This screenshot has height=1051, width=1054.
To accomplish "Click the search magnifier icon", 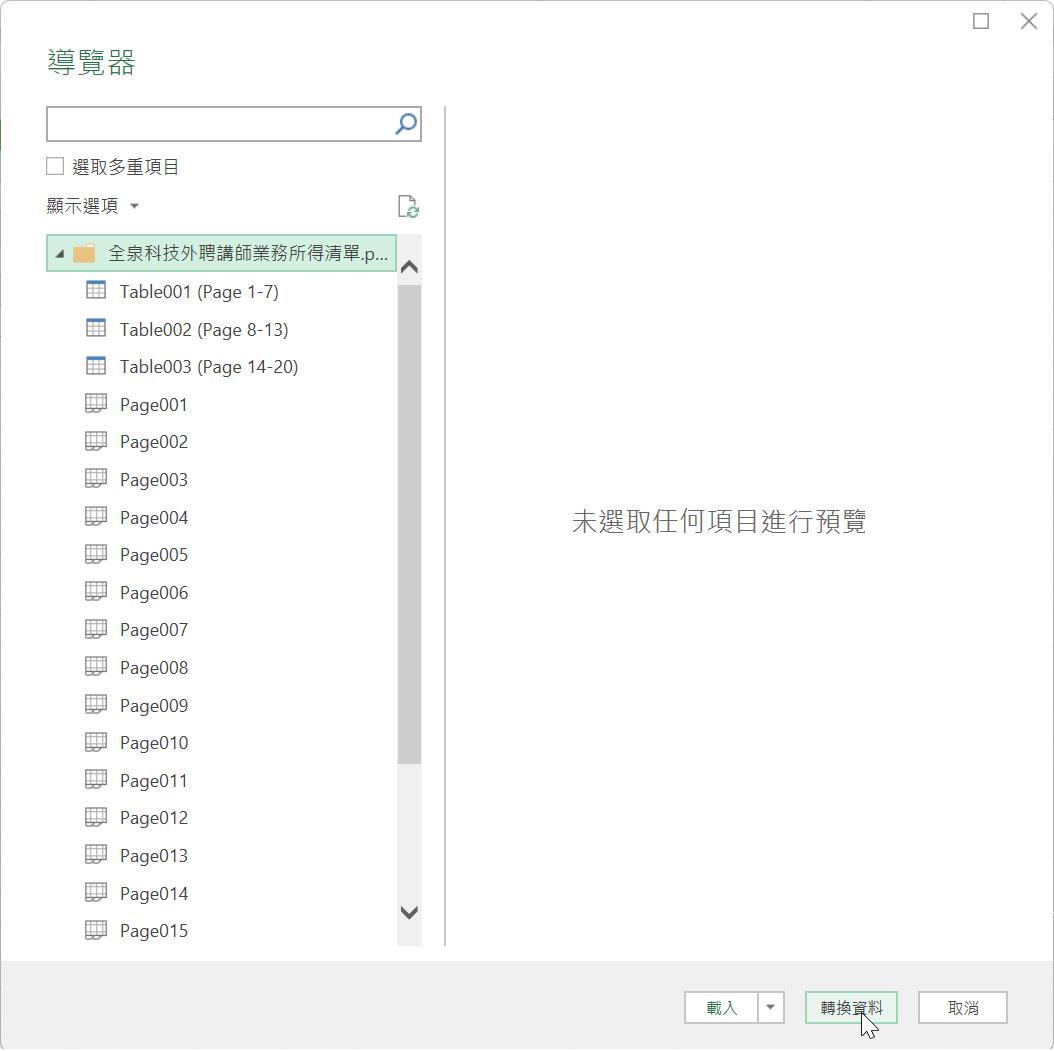I will click(x=405, y=124).
